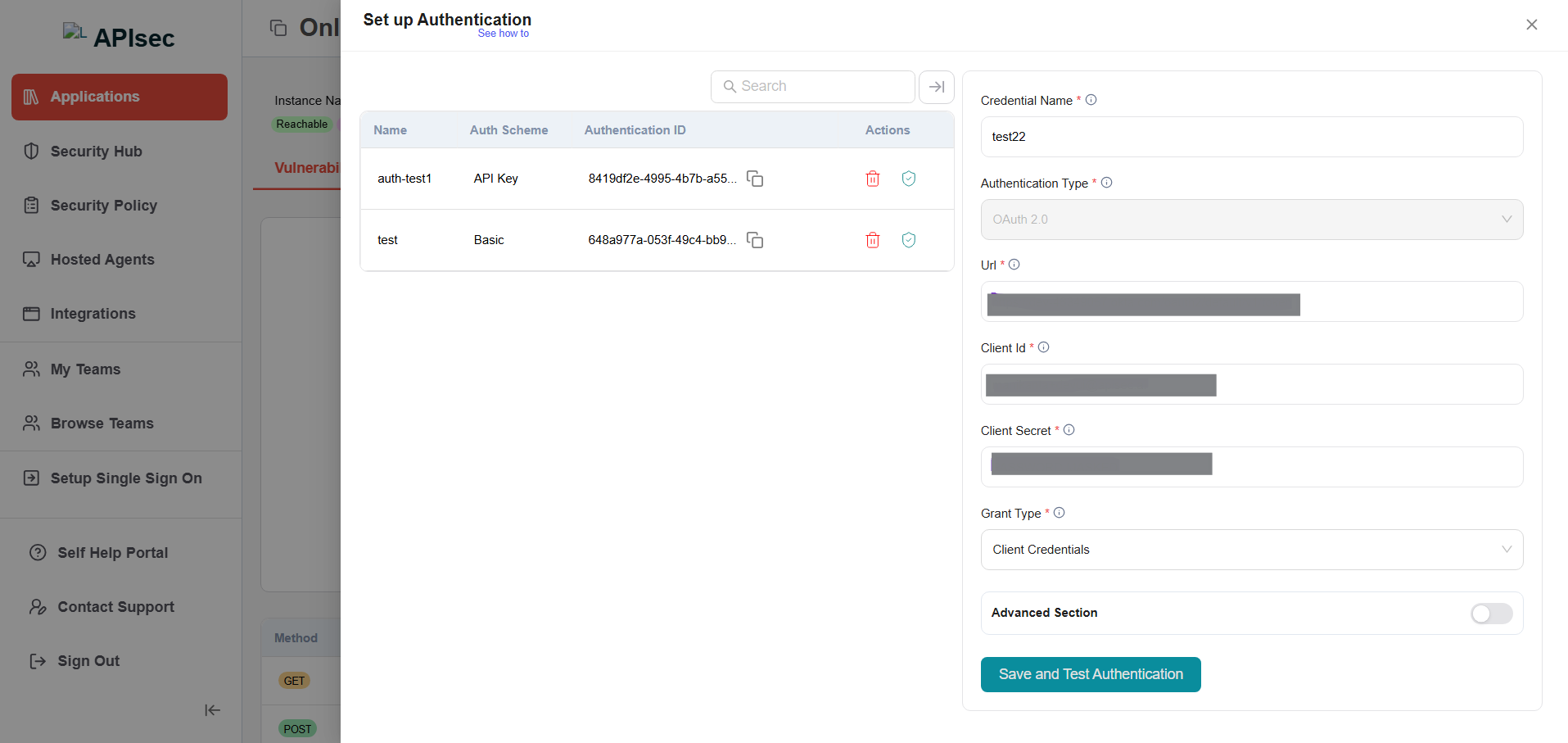
Task: Open the Authentication Type dropdown
Action: tap(1251, 220)
